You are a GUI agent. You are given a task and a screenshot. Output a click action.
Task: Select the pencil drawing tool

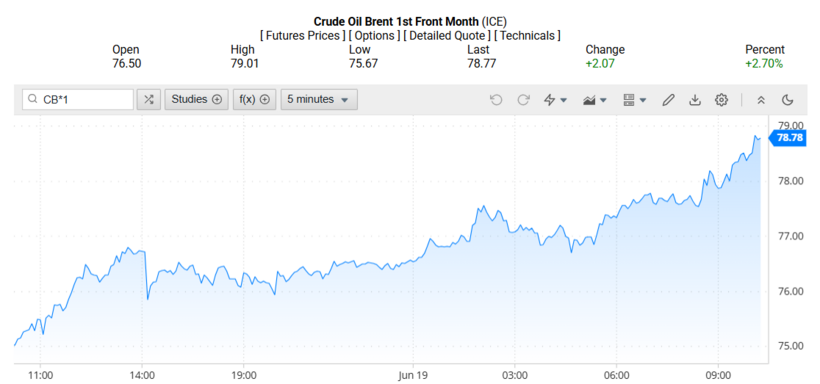point(668,99)
